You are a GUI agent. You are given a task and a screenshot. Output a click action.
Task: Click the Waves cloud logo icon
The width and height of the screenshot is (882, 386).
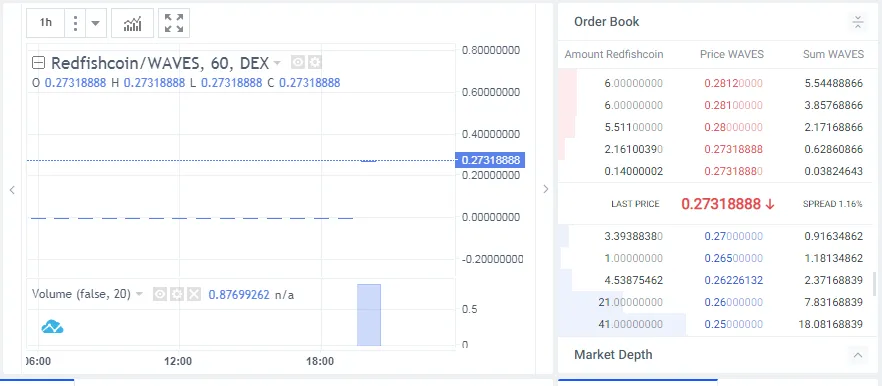coord(52,326)
